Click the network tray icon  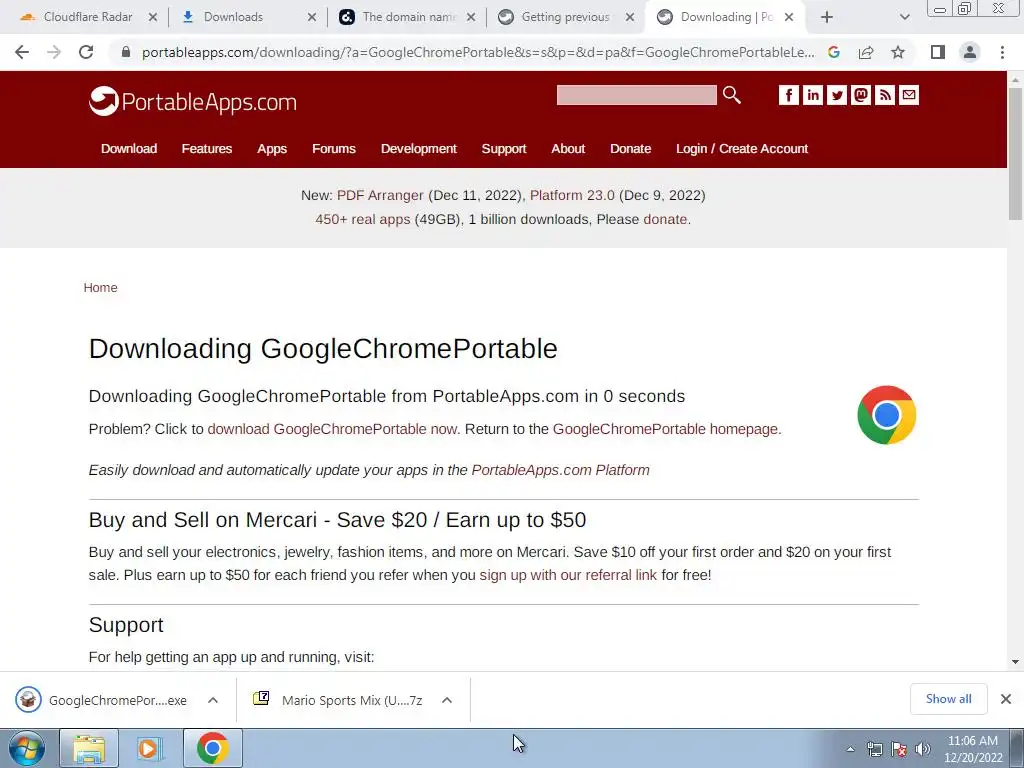click(874, 749)
